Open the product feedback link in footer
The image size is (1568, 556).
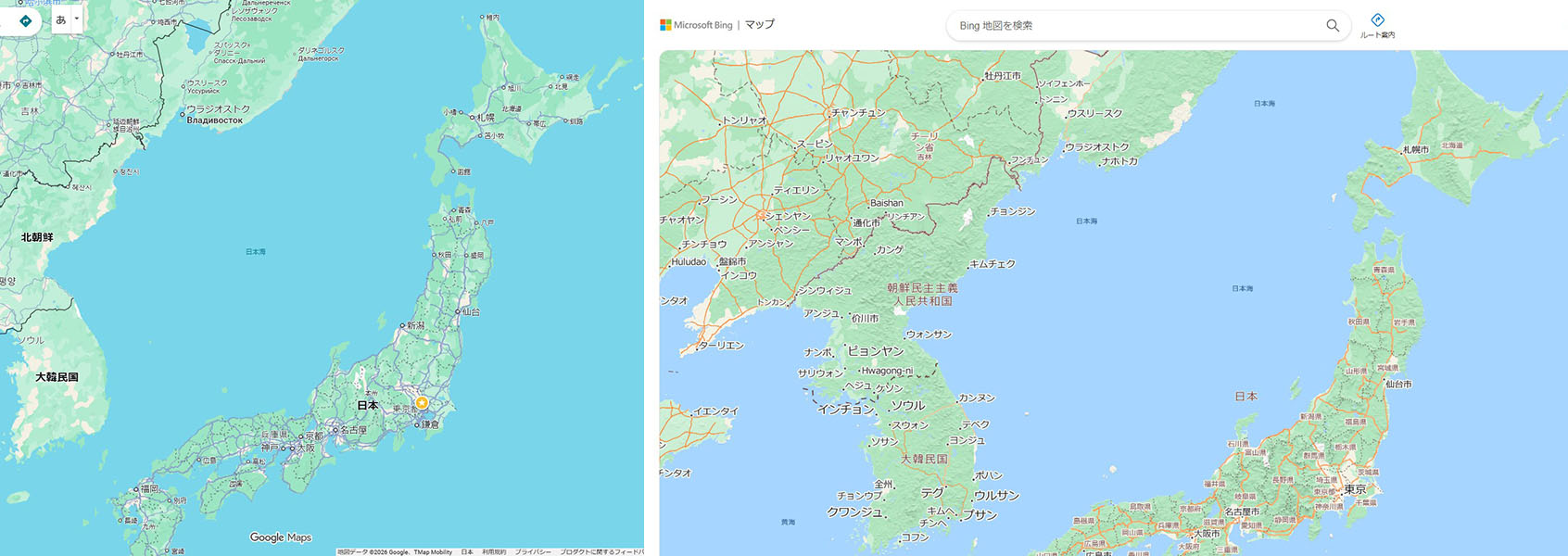point(601,551)
